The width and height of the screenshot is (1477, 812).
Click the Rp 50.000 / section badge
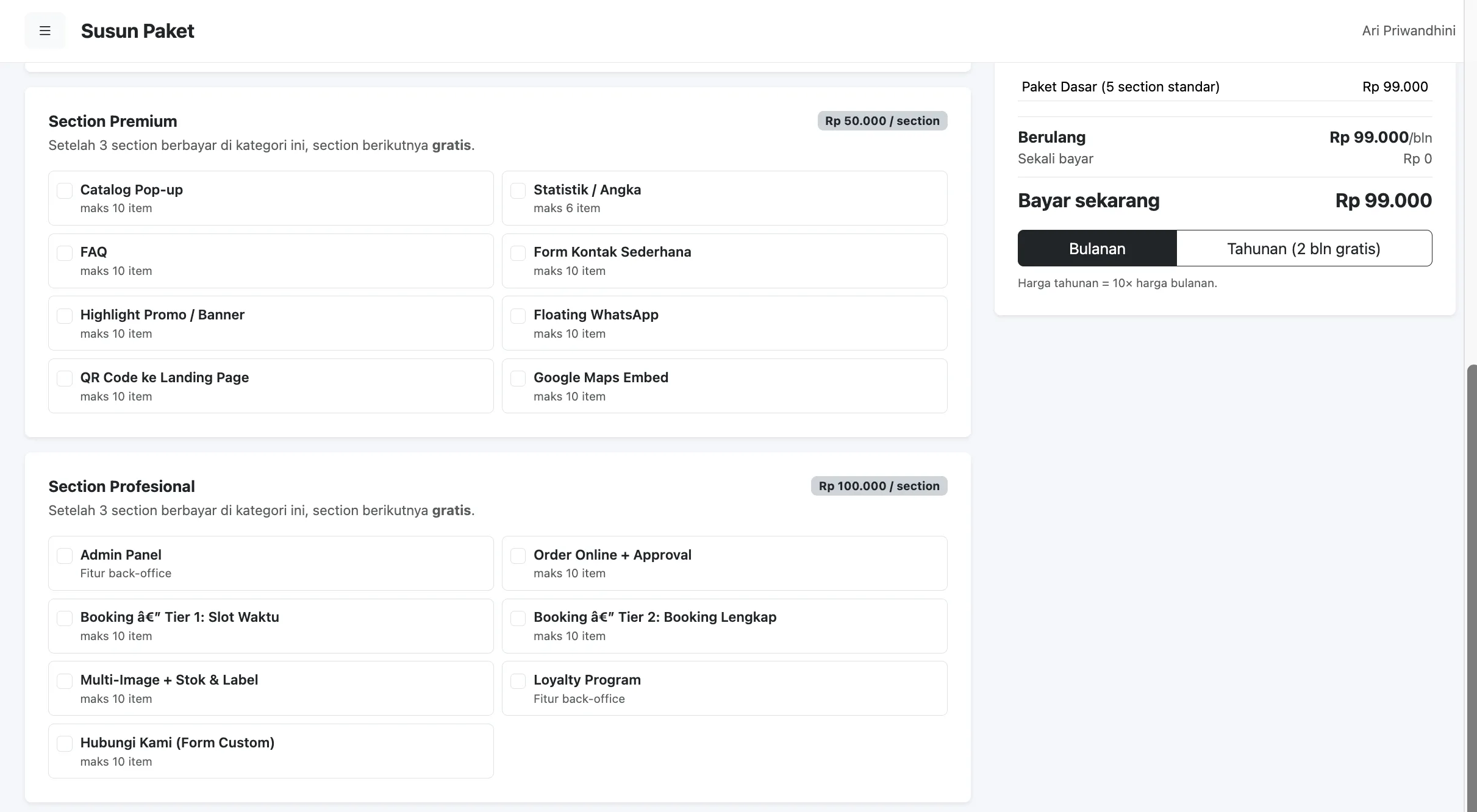(882, 121)
